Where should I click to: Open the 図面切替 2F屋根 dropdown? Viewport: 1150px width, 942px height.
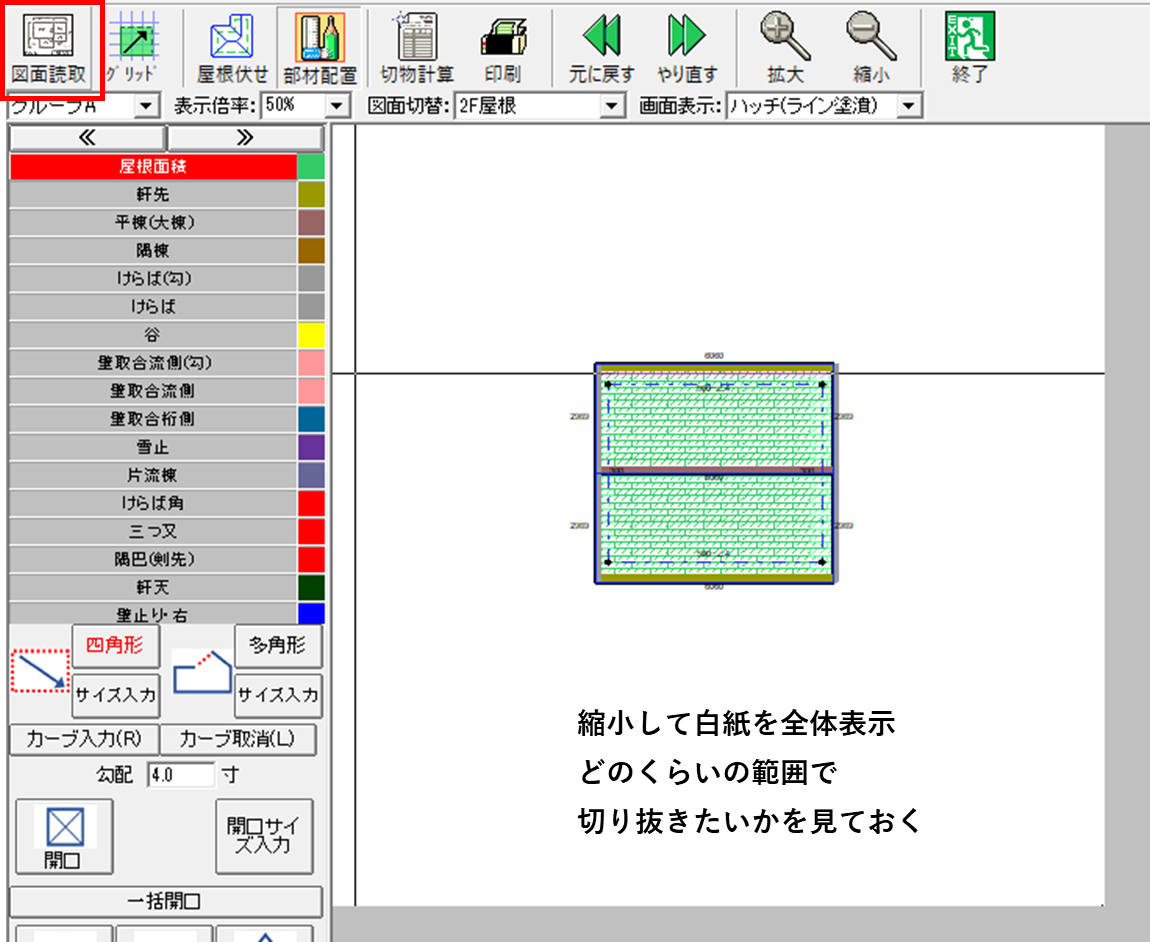(x=612, y=105)
